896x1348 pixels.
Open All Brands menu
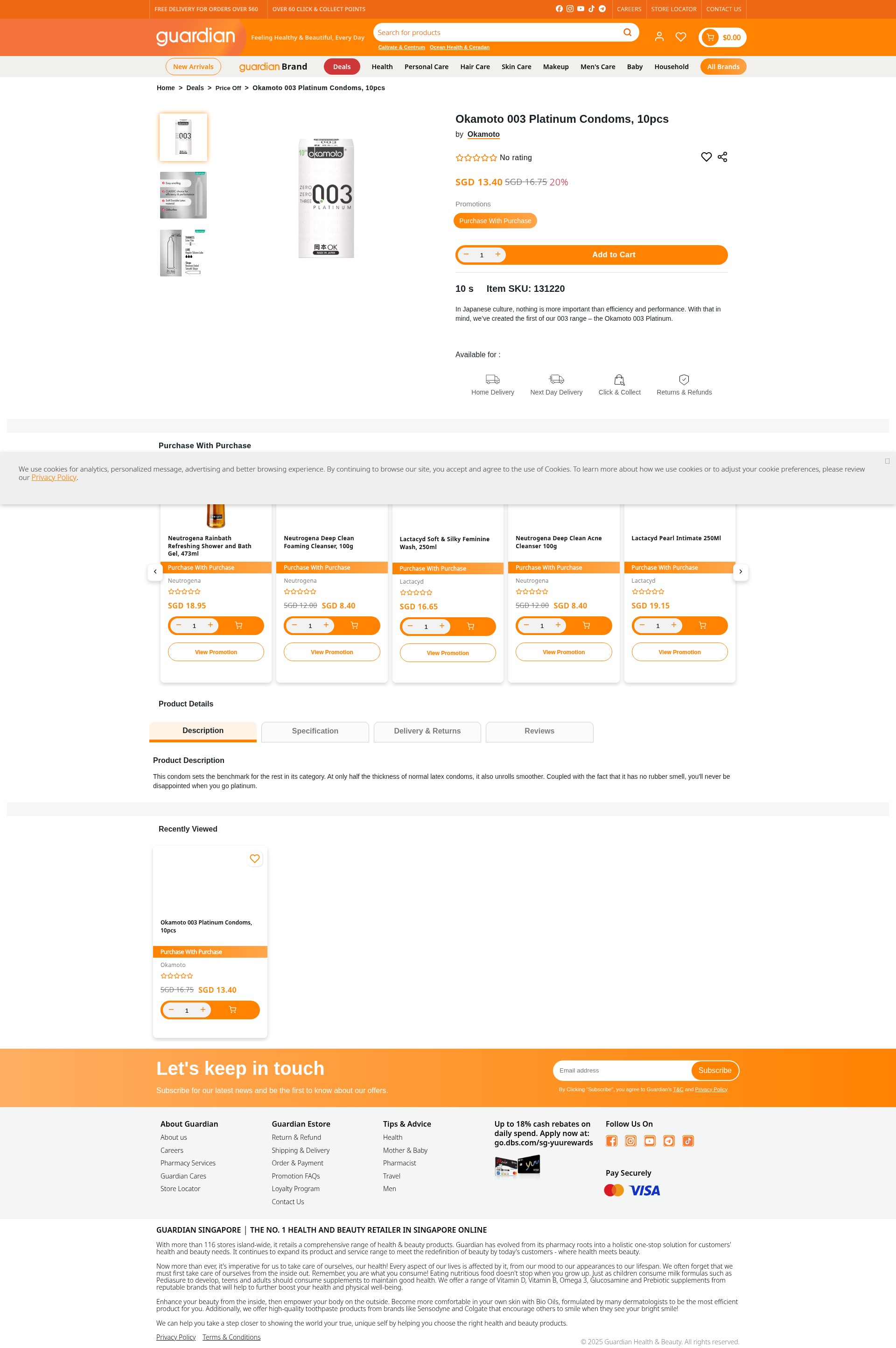coord(723,67)
